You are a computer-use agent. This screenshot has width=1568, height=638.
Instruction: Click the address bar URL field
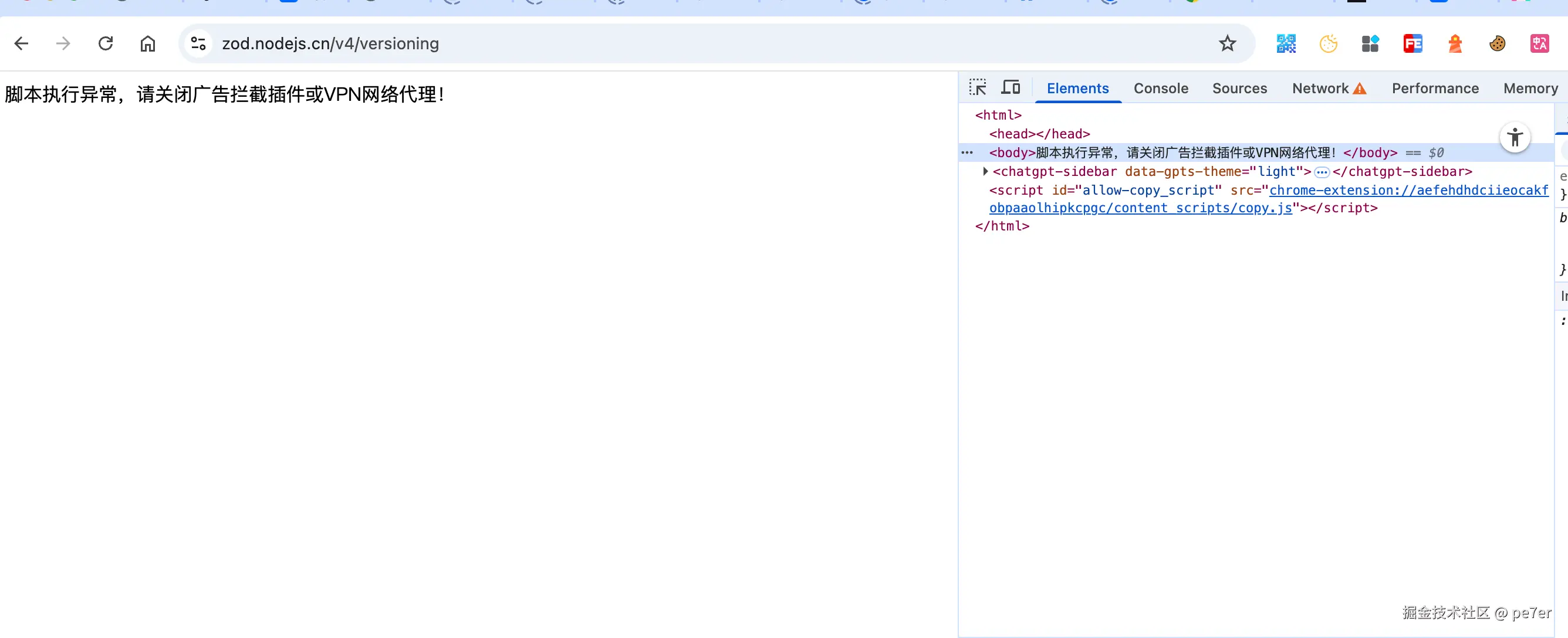click(x=670, y=44)
